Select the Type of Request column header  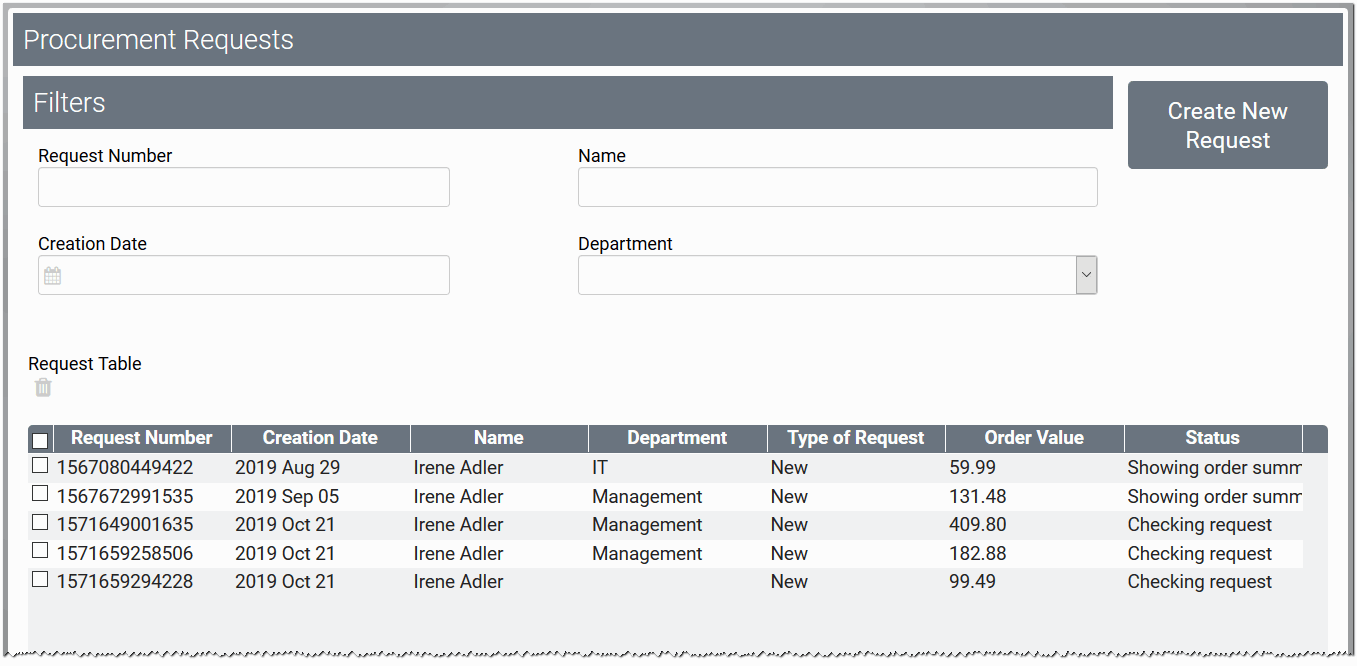pos(856,438)
